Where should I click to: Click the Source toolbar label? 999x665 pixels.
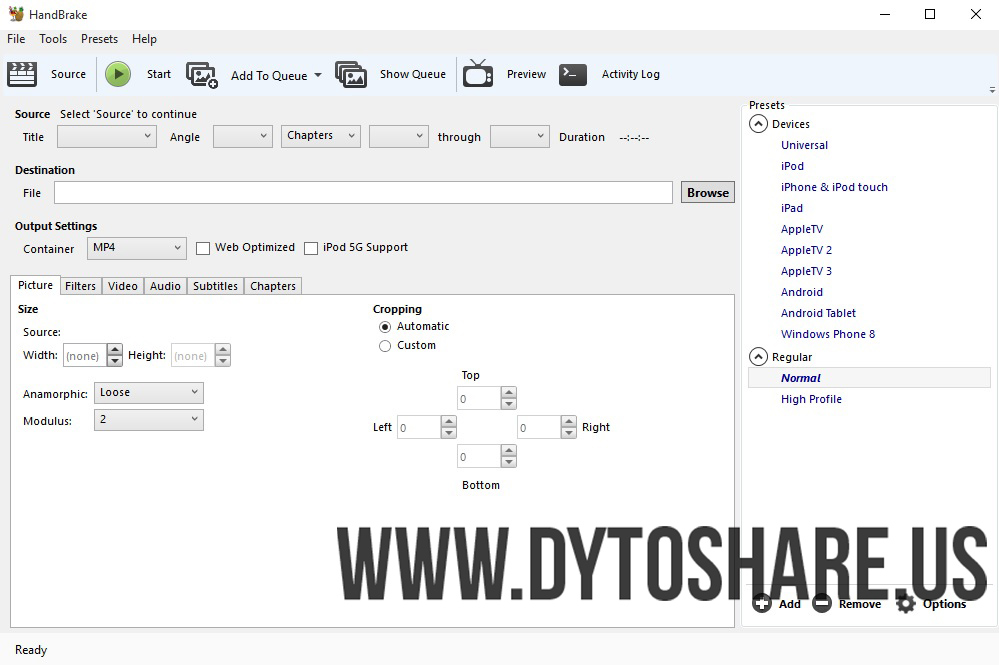click(x=68, y=75)
